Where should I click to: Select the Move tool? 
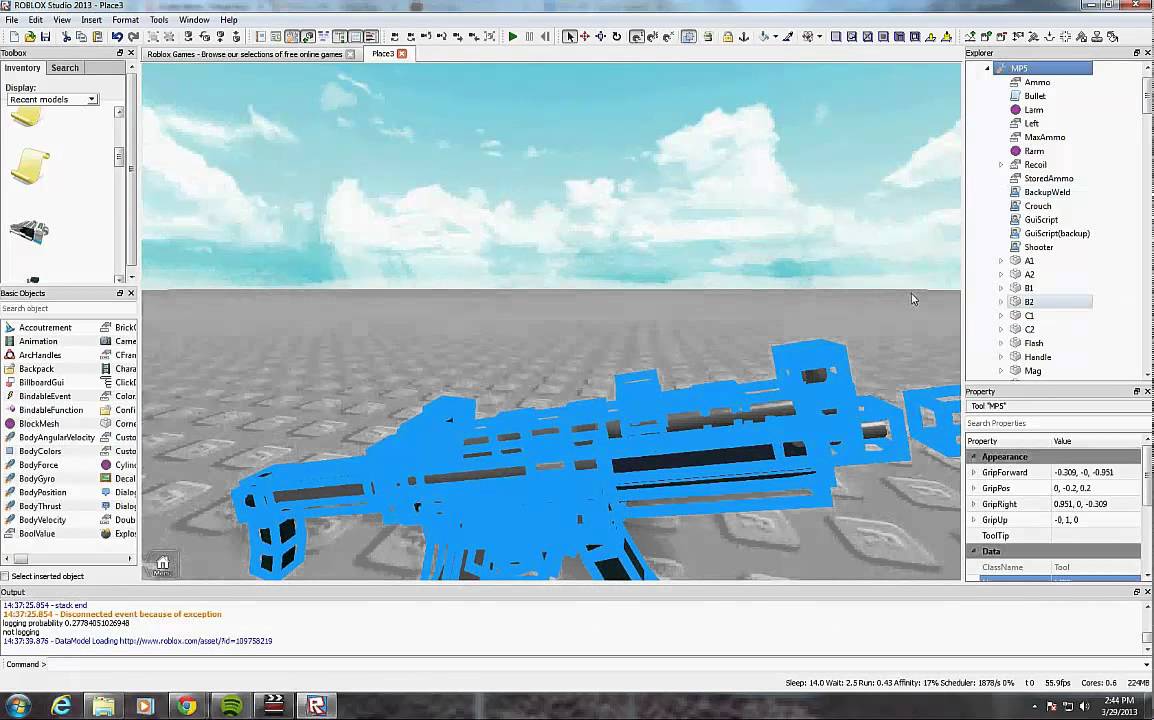[x=585, y=36]
